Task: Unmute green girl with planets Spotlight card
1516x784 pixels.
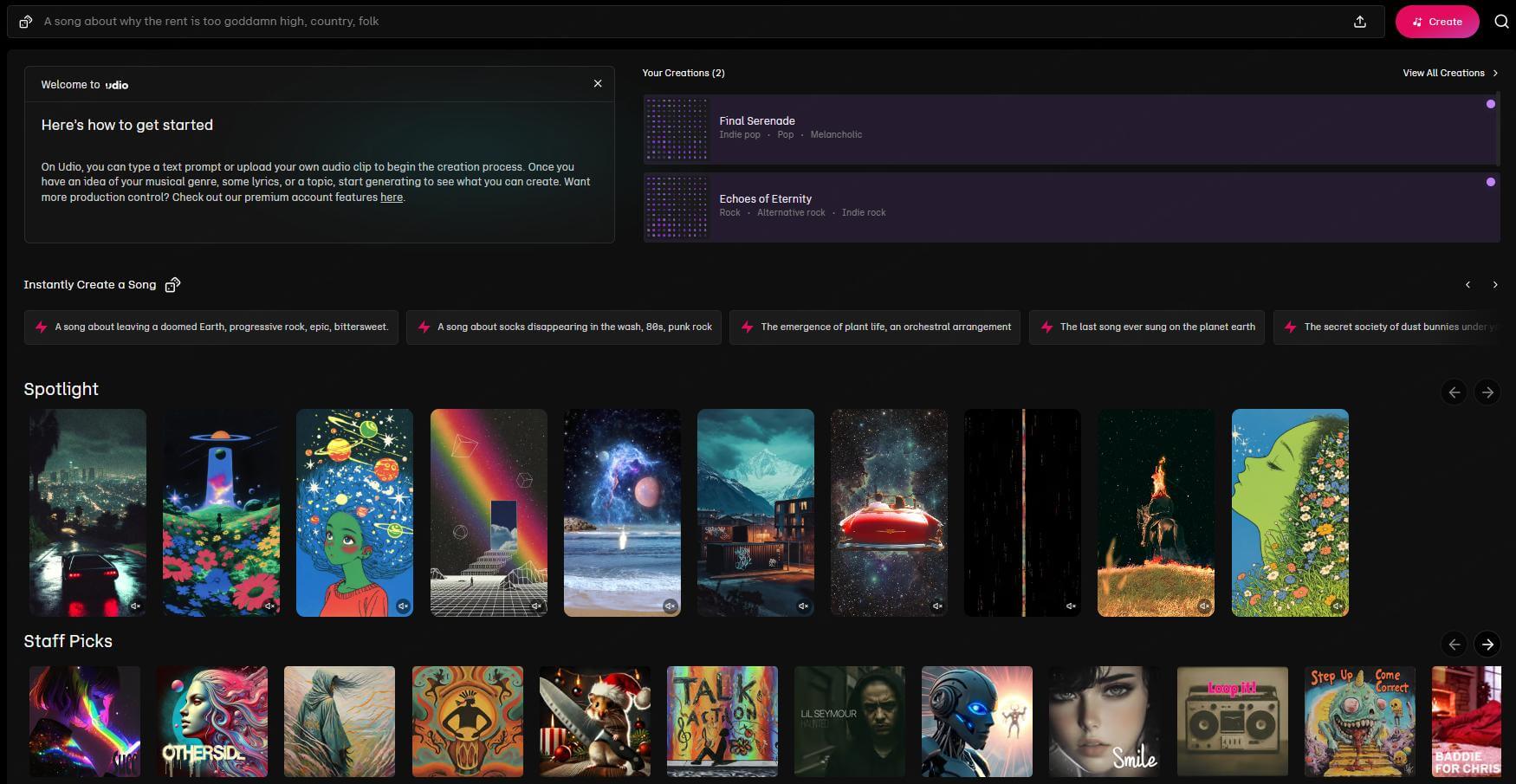Action: click(x=403, y=606)
